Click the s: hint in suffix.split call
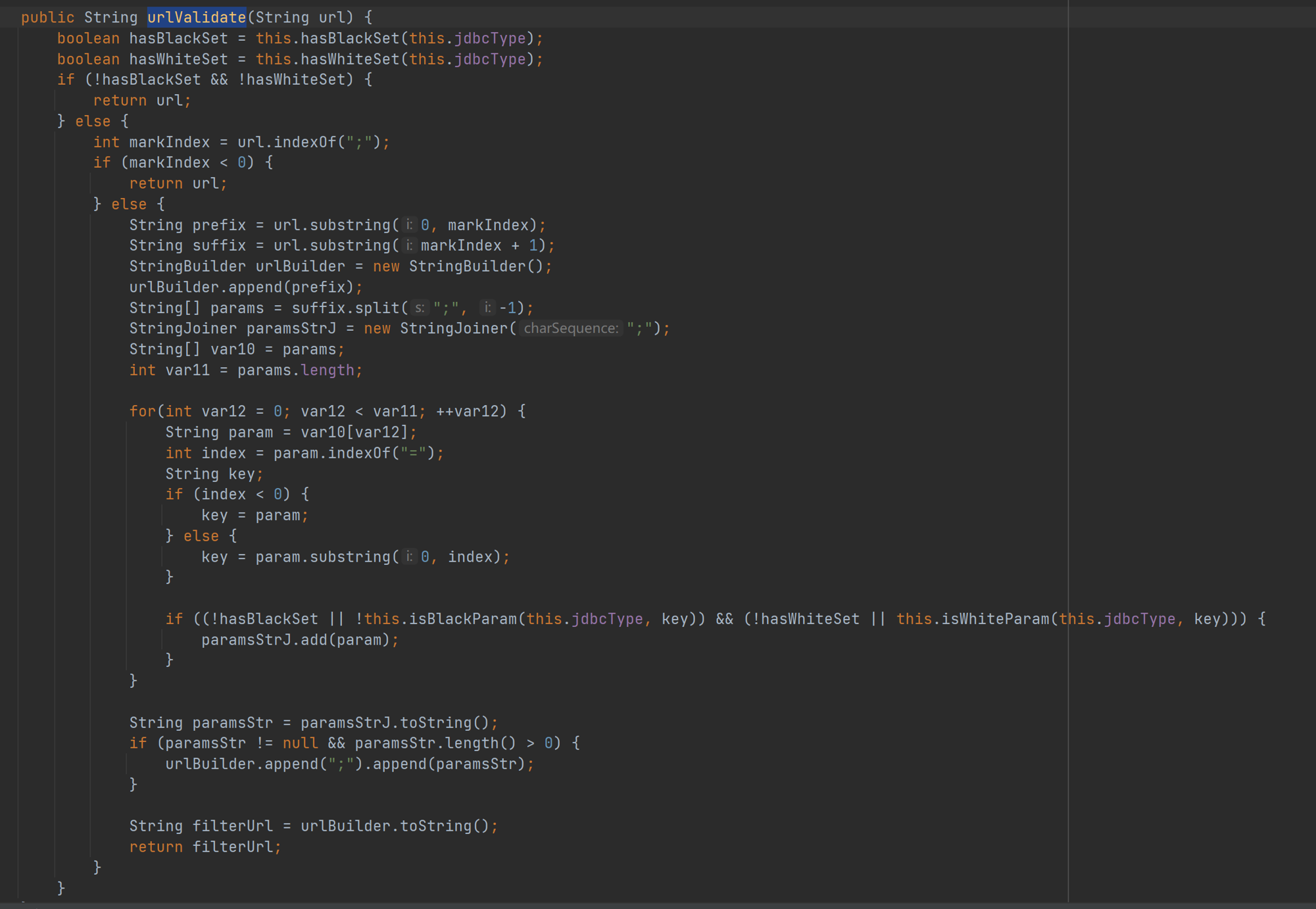Image resolution: width=1316 pixels, height=909 pixels. point(420,308)
